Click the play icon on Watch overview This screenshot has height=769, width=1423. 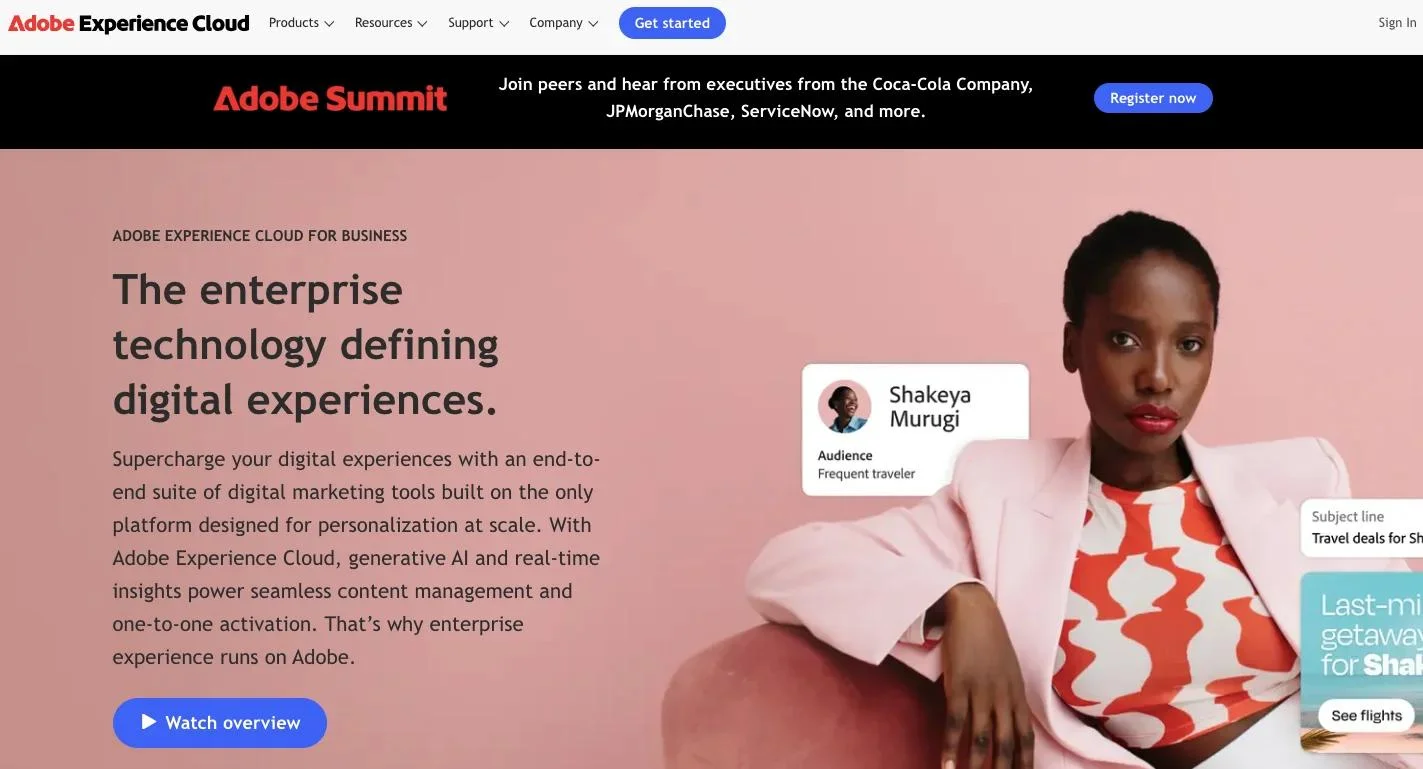[x=149, y=722]
